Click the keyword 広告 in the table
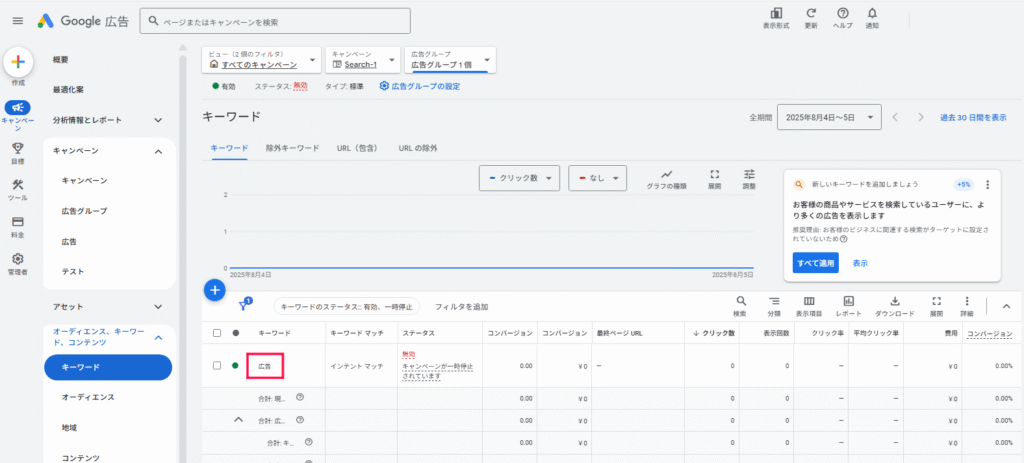 click(x=264, y=365)
